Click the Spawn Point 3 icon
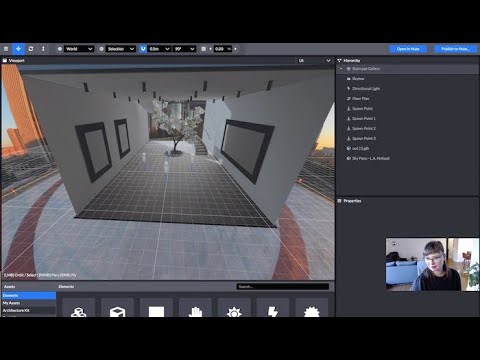Image resolution: width=480 pixels, height=360 pixels. [349, 139]
